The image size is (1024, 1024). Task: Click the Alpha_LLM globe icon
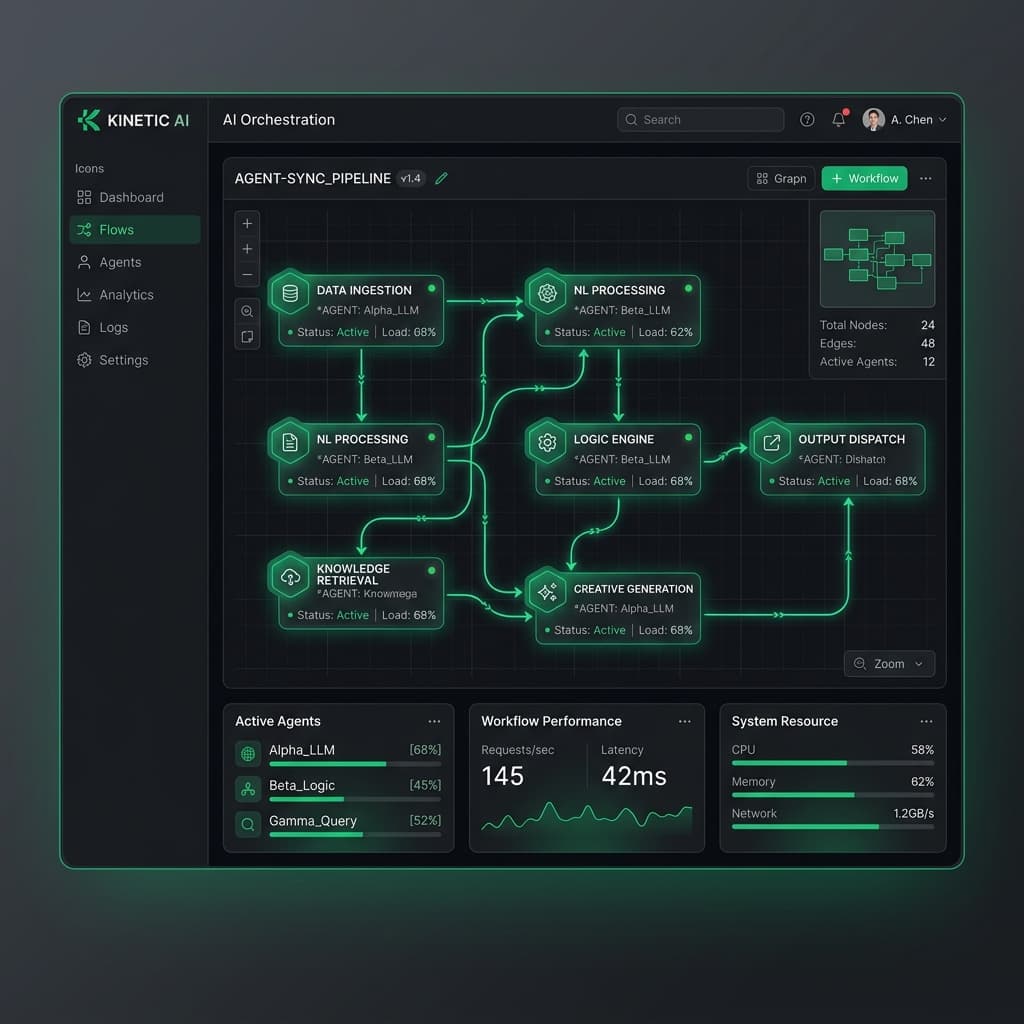(248, 754)
